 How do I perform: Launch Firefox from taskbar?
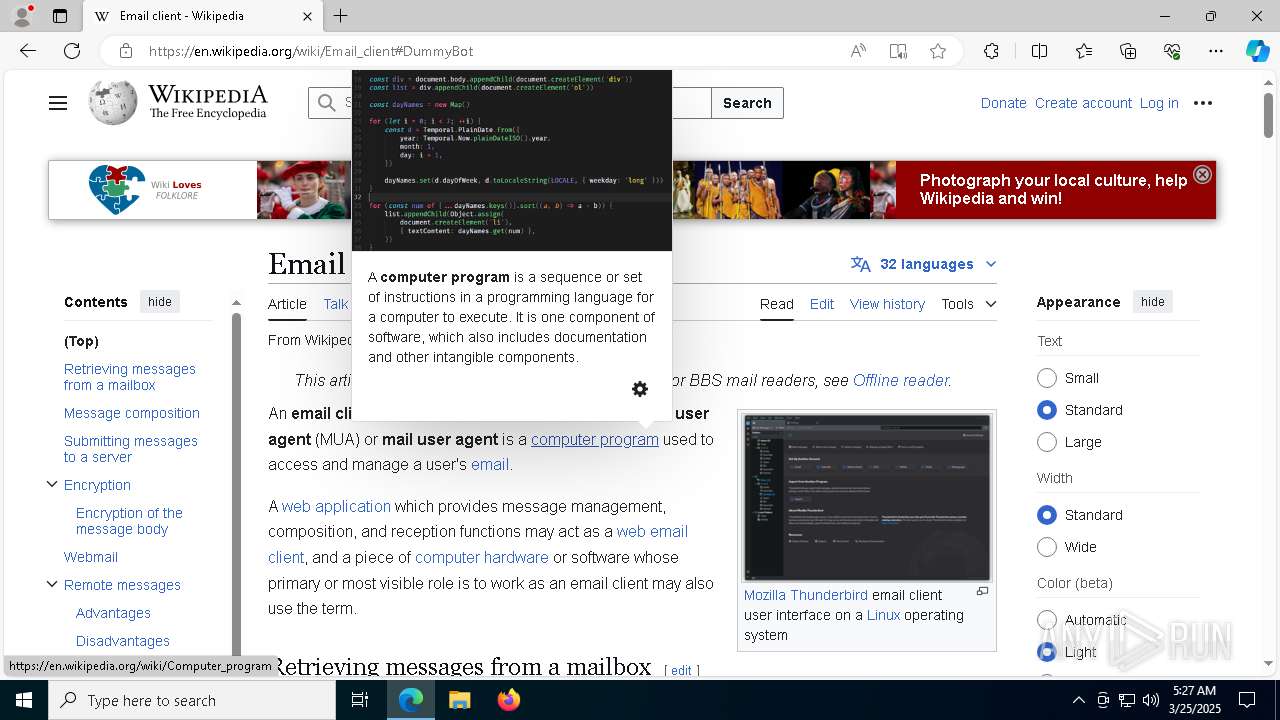(509, 700)
